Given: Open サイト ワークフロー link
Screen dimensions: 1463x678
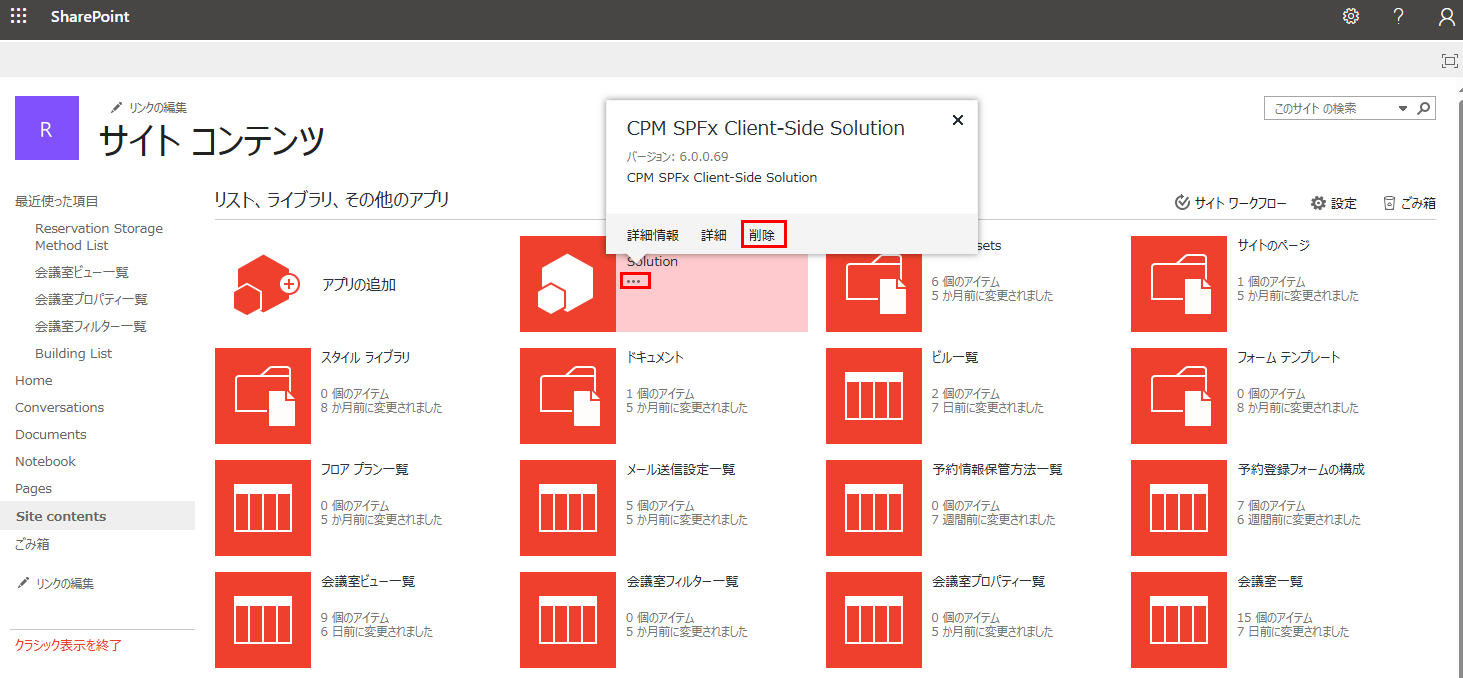Looking at the screenshot, I should [x=1231, y=203].
